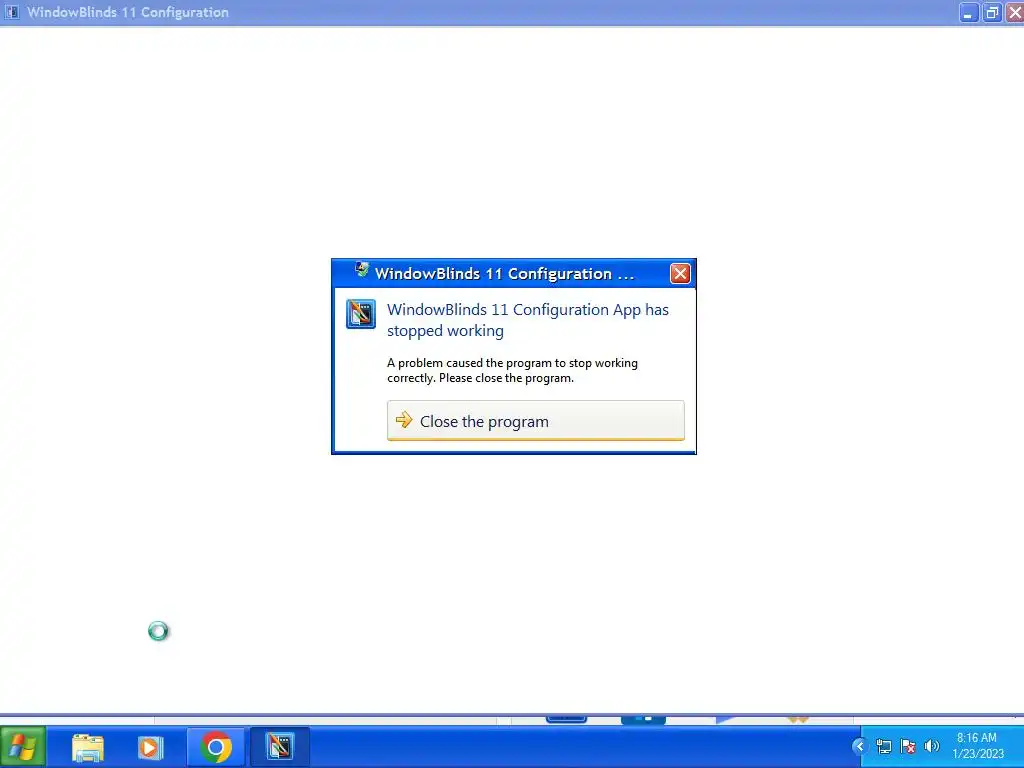
Task: Click the Close the program button
Action: 536,421
